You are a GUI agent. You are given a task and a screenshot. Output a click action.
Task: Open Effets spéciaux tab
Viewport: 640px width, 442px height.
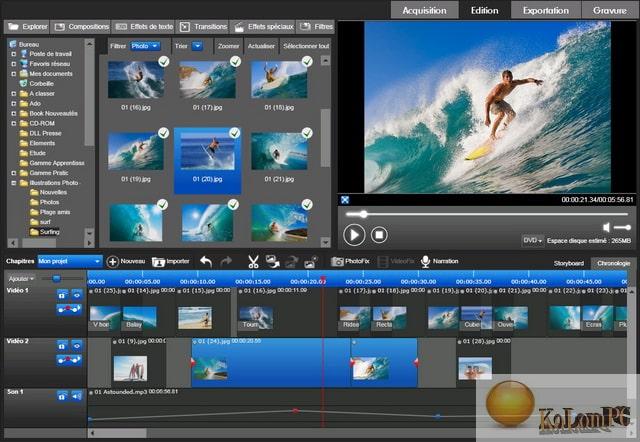pos(262,27)
